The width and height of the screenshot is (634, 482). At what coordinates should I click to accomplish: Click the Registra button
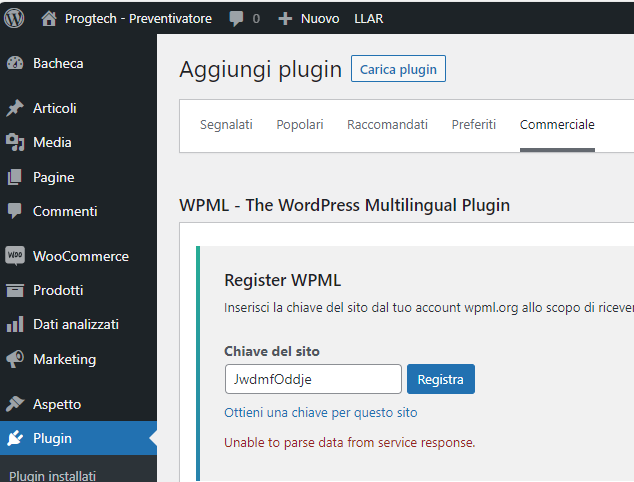pyautogui.click(x=441, y=379)
